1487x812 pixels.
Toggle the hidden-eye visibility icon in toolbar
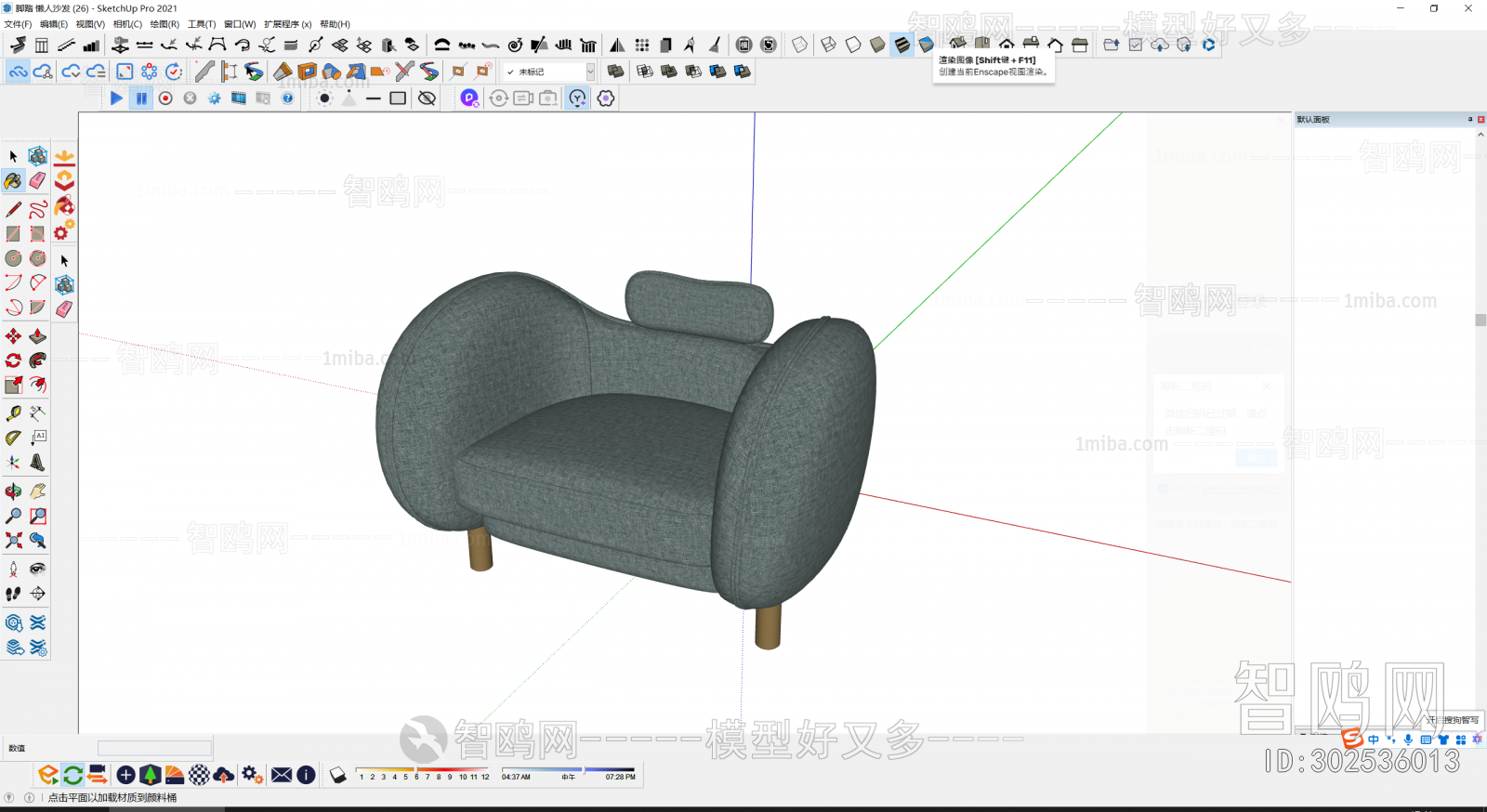pyautogui.click(x=428, y=98)
